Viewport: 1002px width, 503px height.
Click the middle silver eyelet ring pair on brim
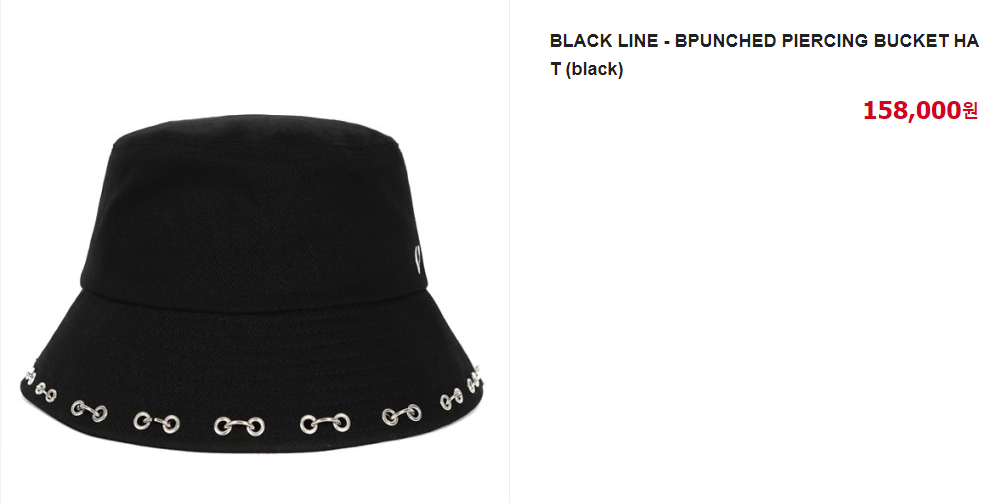click(x=239, y=425)
